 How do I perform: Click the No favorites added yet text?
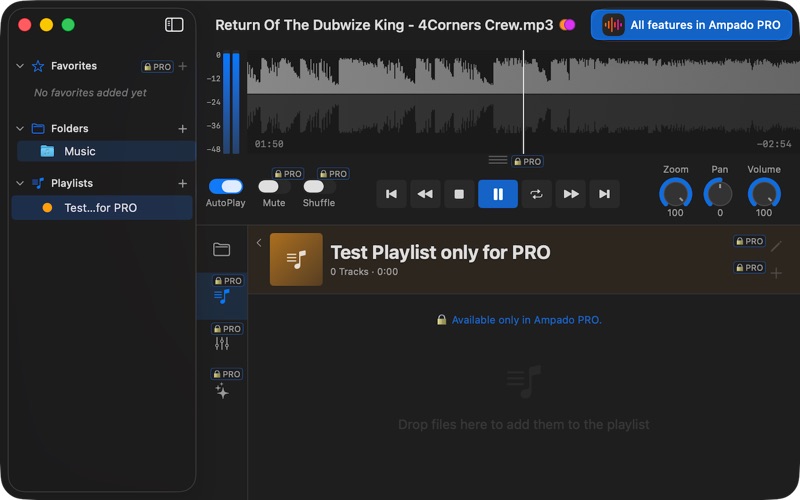pyautogui.click(x=90, y=93)
